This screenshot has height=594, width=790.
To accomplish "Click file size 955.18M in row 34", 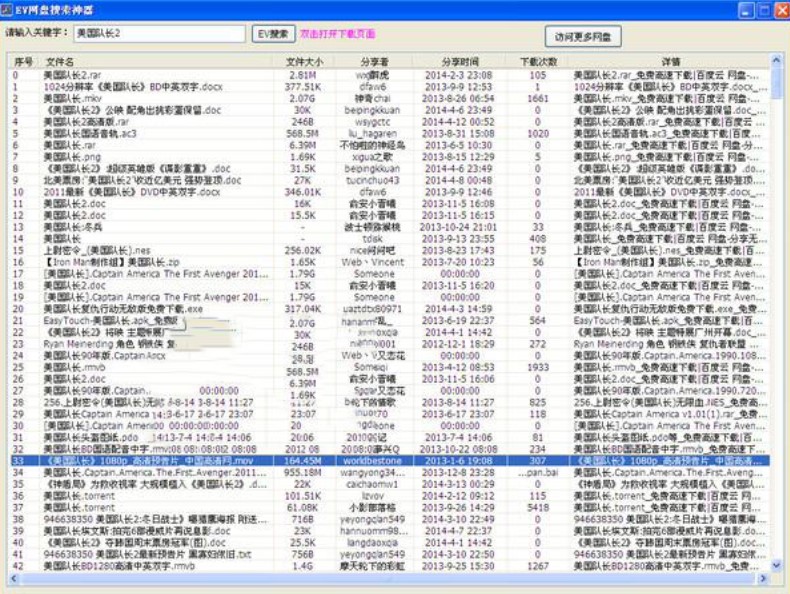I will click(303, 473).
